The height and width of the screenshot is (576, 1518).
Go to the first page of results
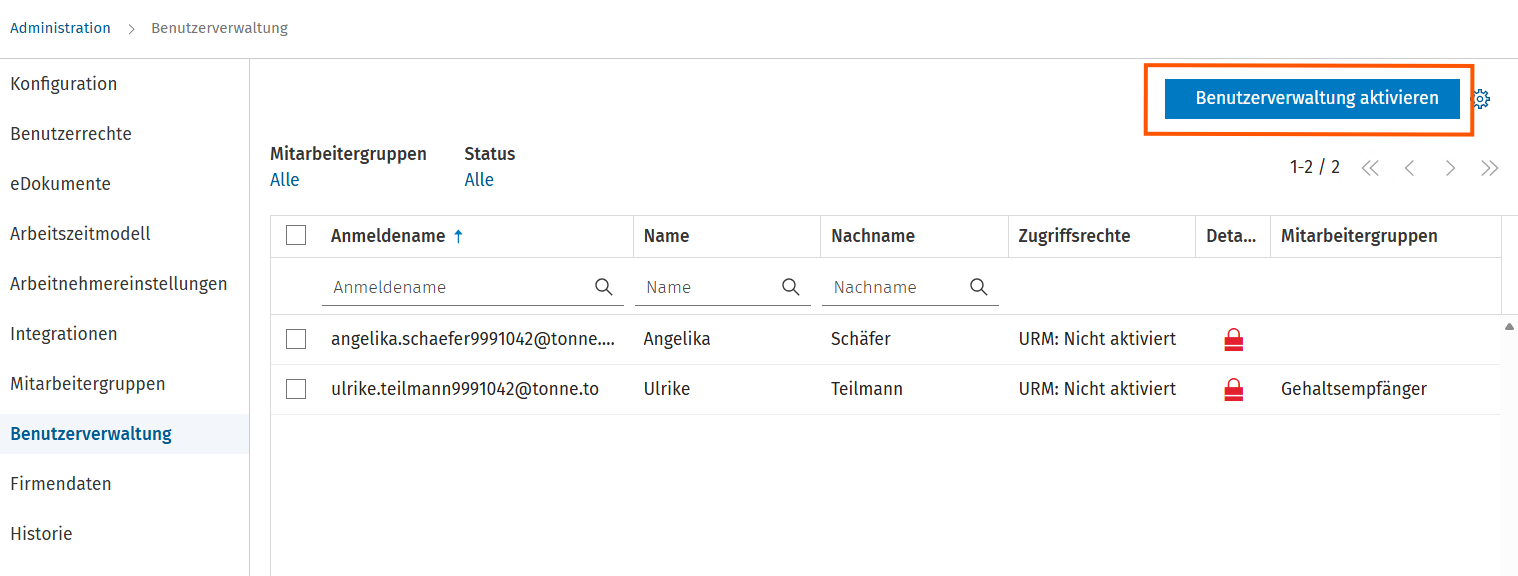click(x=1370, y=168)
